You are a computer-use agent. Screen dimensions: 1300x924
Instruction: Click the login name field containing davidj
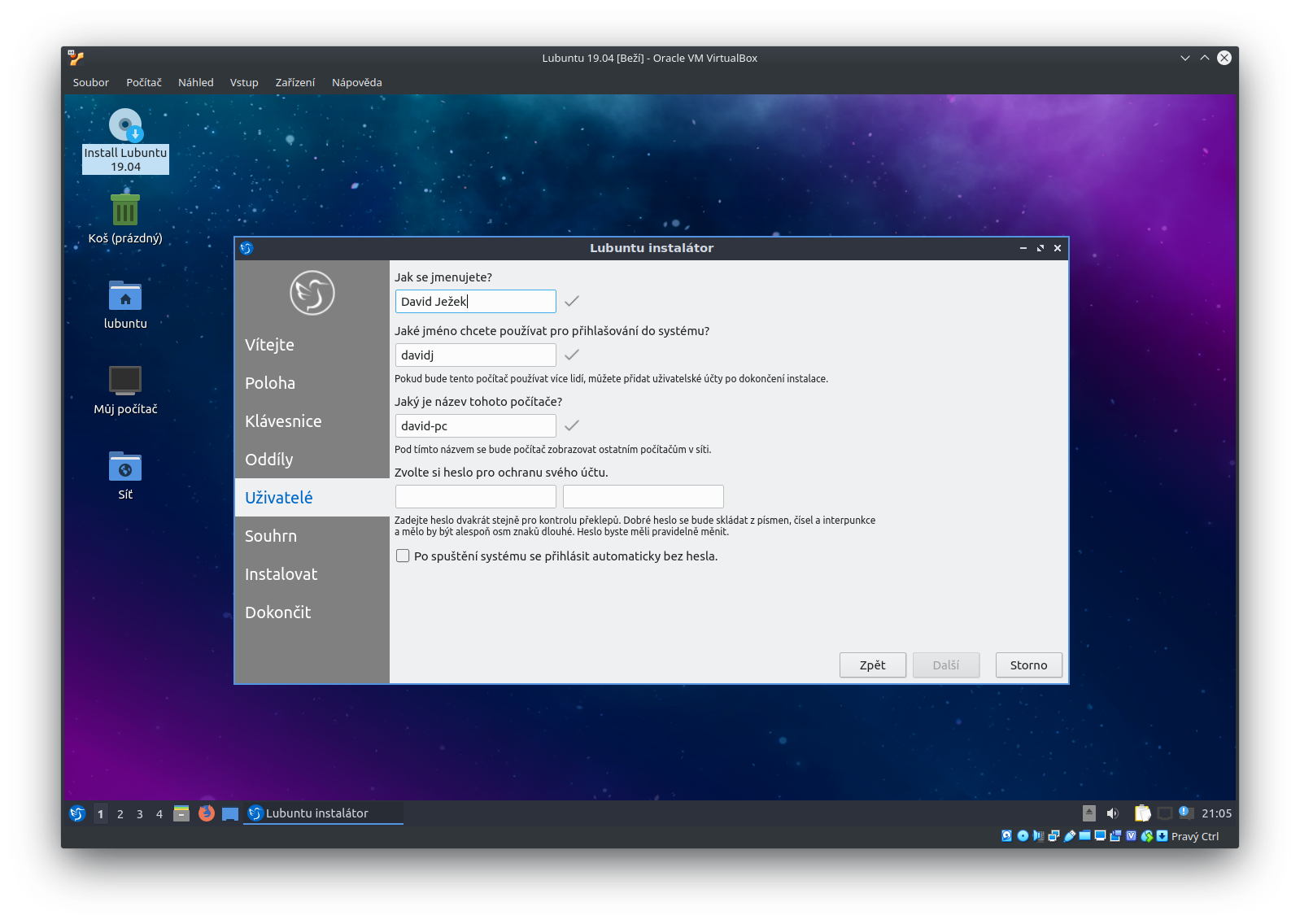[x=476, y=355]
